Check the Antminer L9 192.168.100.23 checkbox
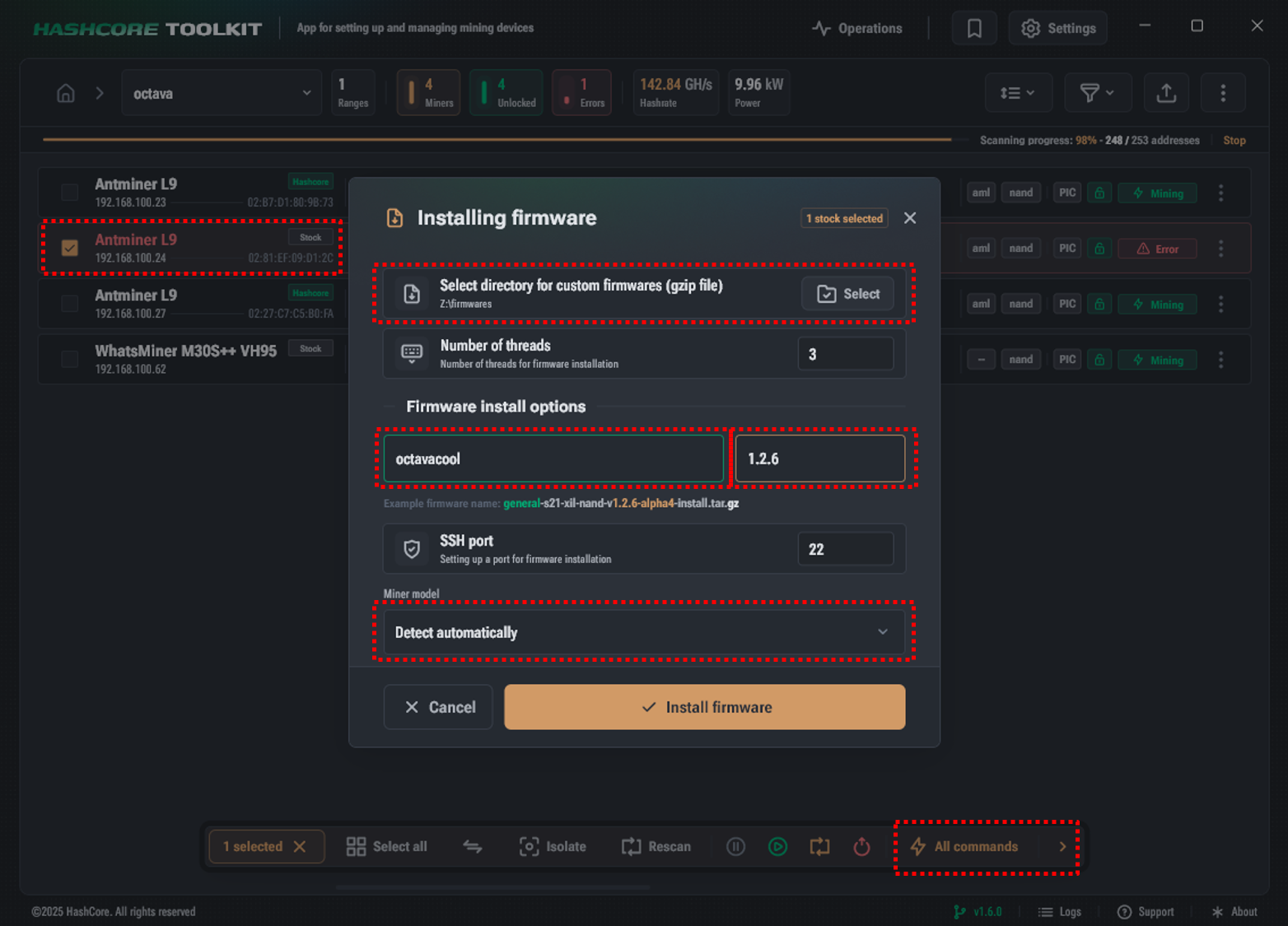This screenshot has width=1288, height=926. tap(70, 193)
